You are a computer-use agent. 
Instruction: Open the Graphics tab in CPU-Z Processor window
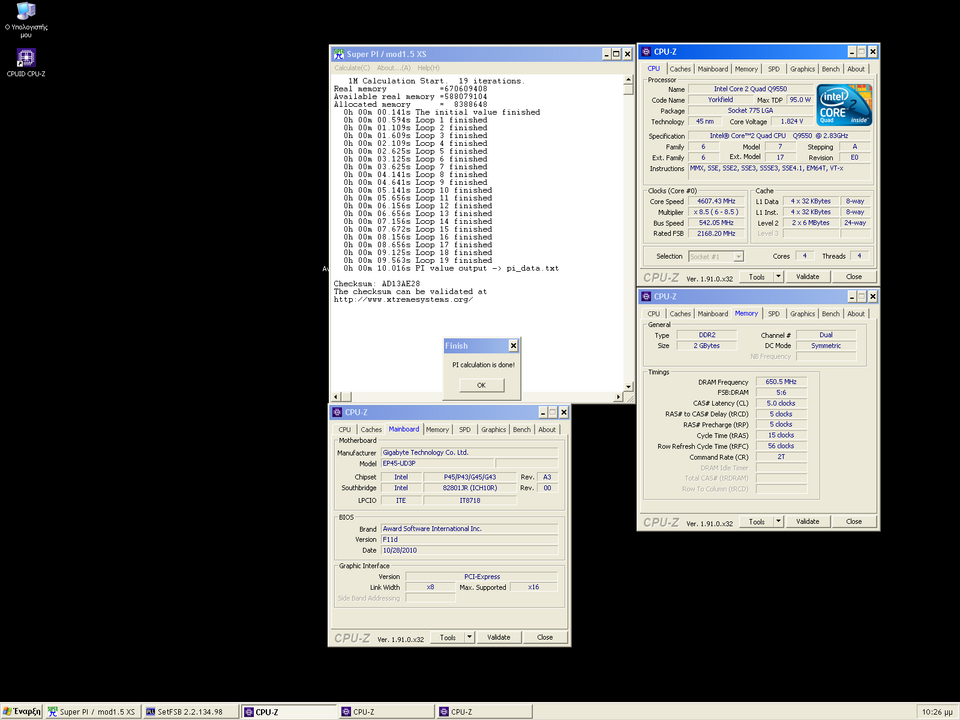[802, 69]
